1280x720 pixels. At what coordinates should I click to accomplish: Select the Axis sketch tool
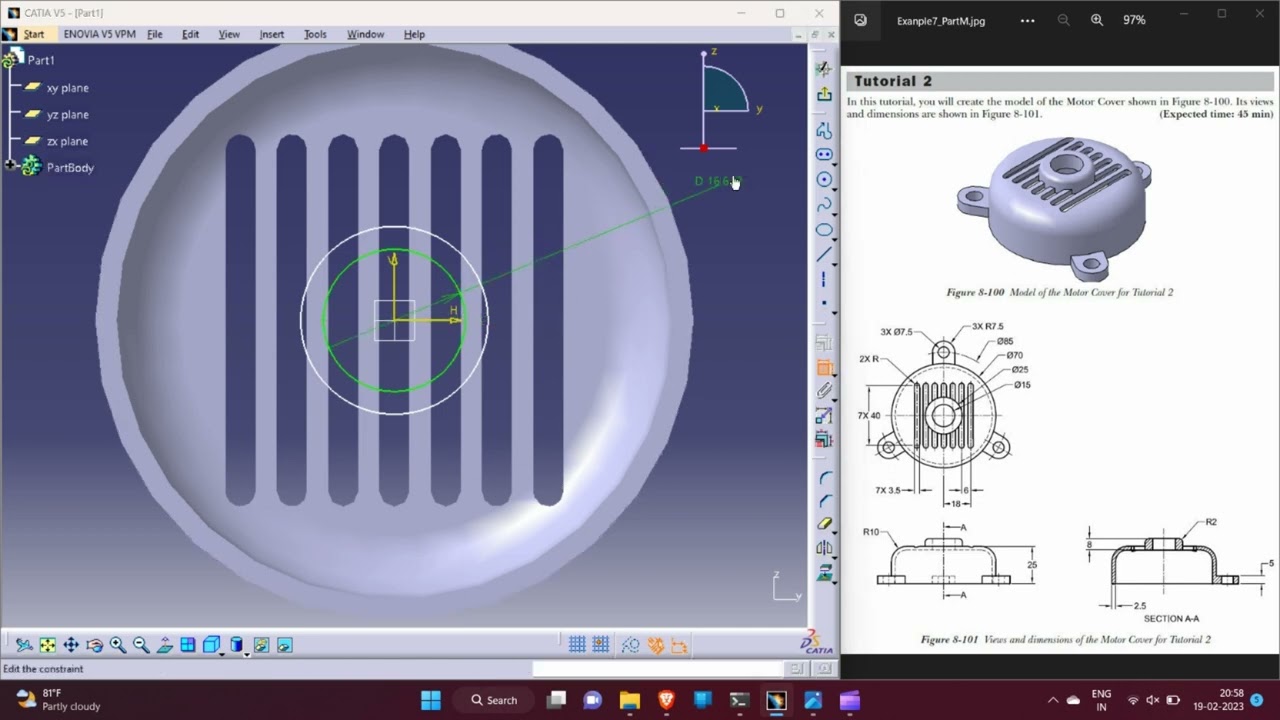click(824, 279)
